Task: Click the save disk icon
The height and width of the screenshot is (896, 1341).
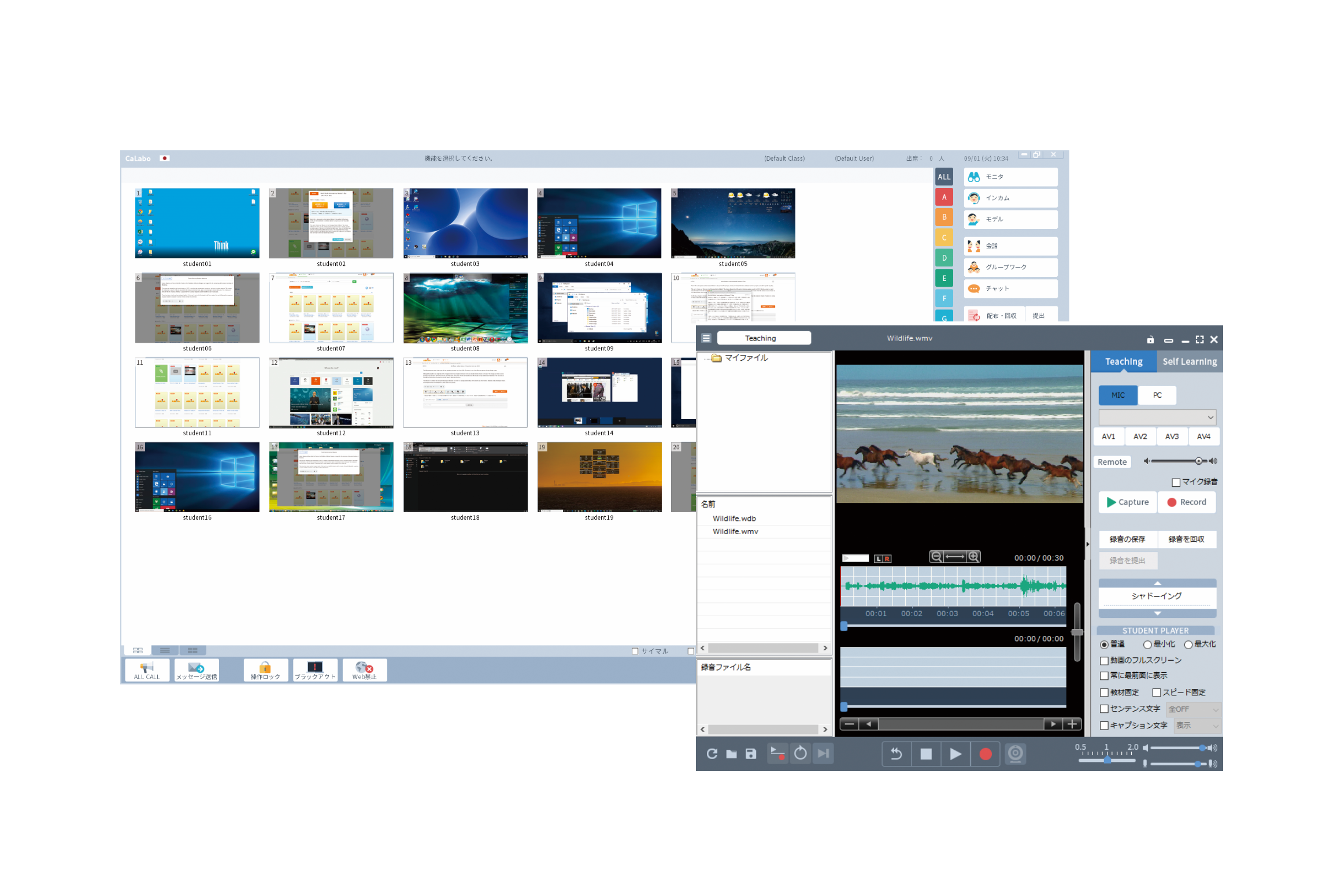Action: (751, 754)
